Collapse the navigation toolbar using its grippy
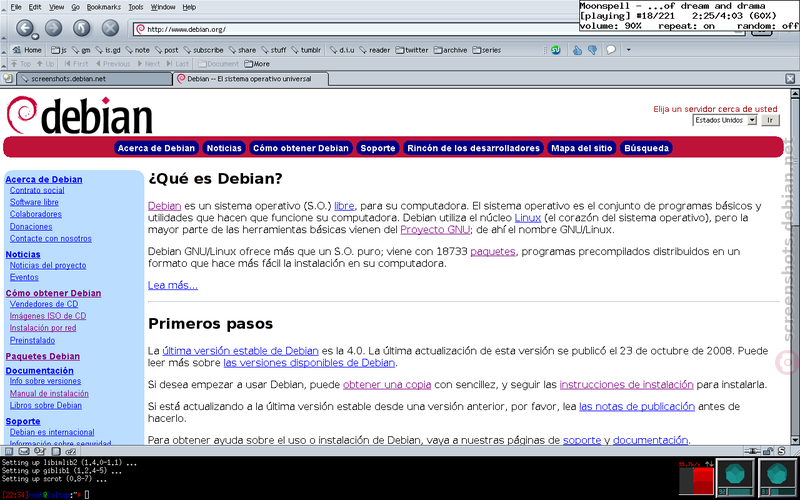The width and height of the screenshot is (800, 500). click(4, 29)
